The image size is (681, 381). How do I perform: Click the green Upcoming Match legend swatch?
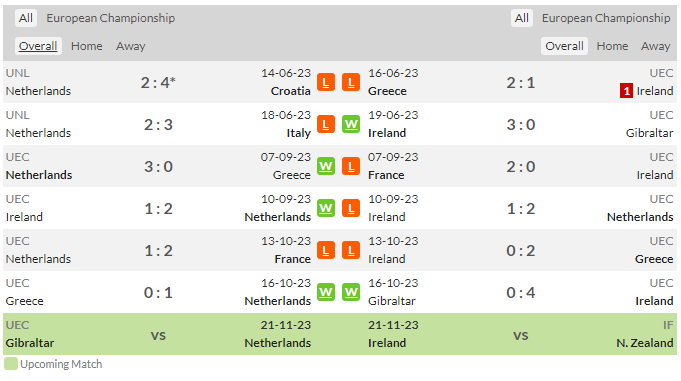[x=11, y=364]
